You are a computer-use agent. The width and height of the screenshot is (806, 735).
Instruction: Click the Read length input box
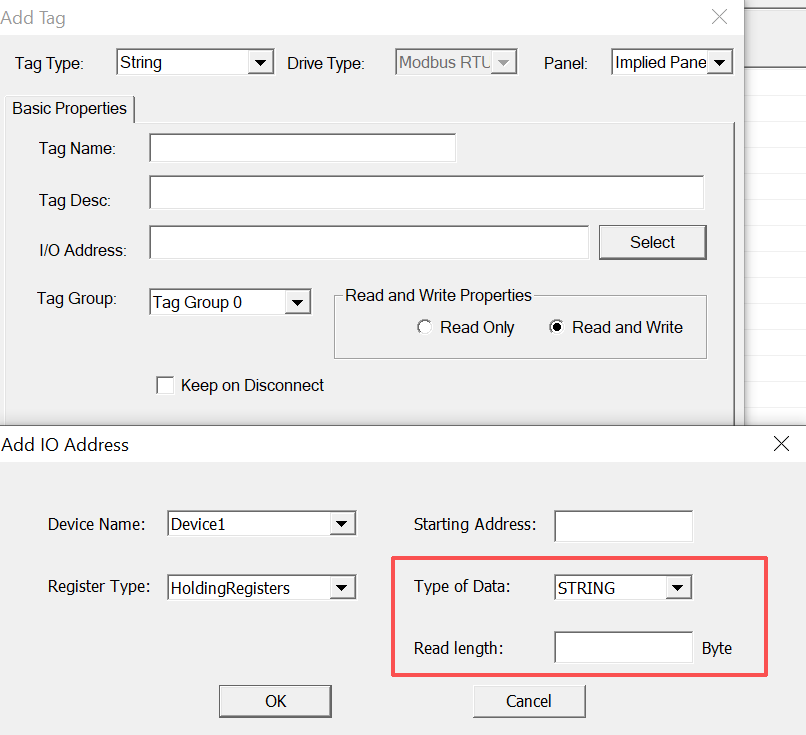(x=623, y=648)
